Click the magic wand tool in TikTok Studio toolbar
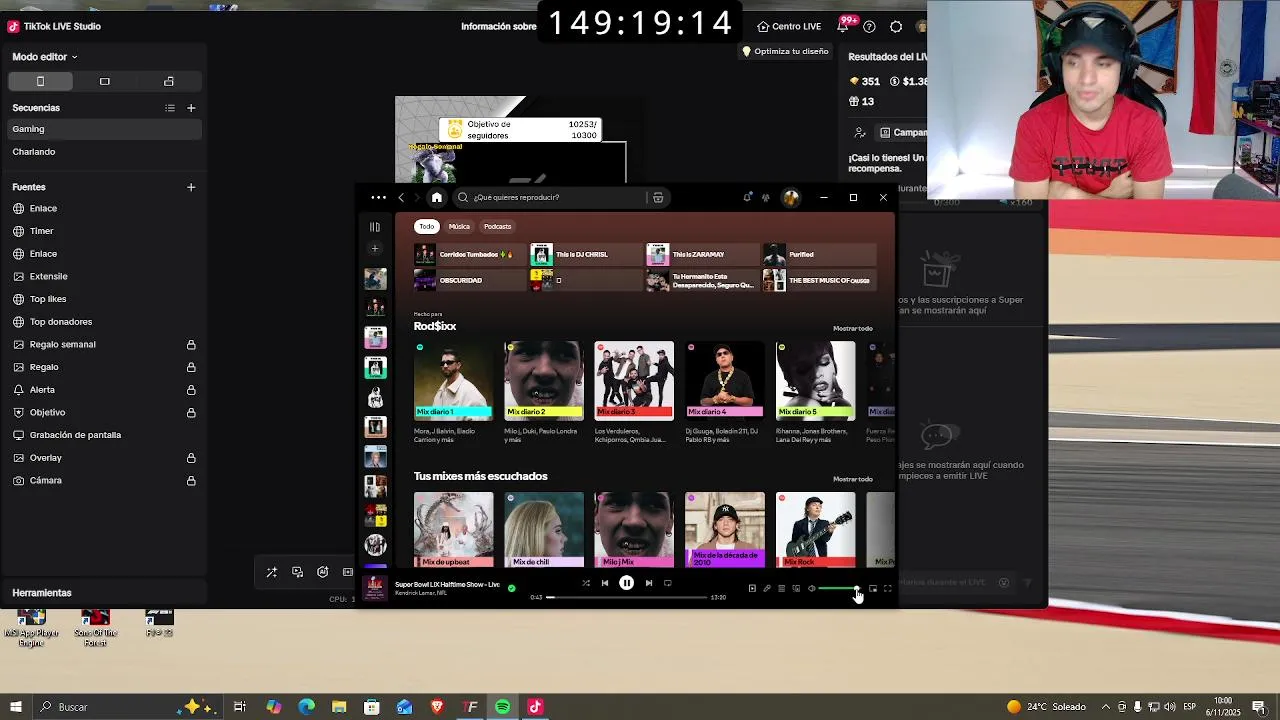The height and width of the screenshot is (720, 1280). pyautogui.click(x=271, y=572)
